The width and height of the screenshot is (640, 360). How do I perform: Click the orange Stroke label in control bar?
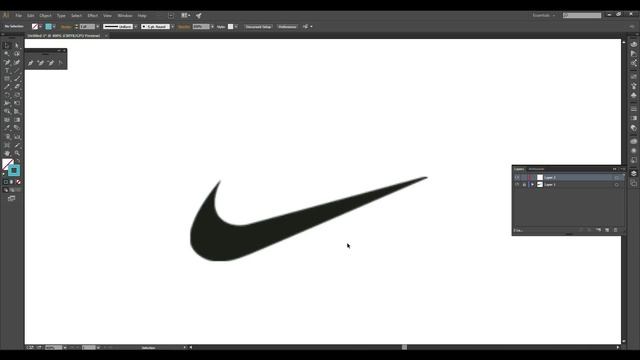click(66, 27)
